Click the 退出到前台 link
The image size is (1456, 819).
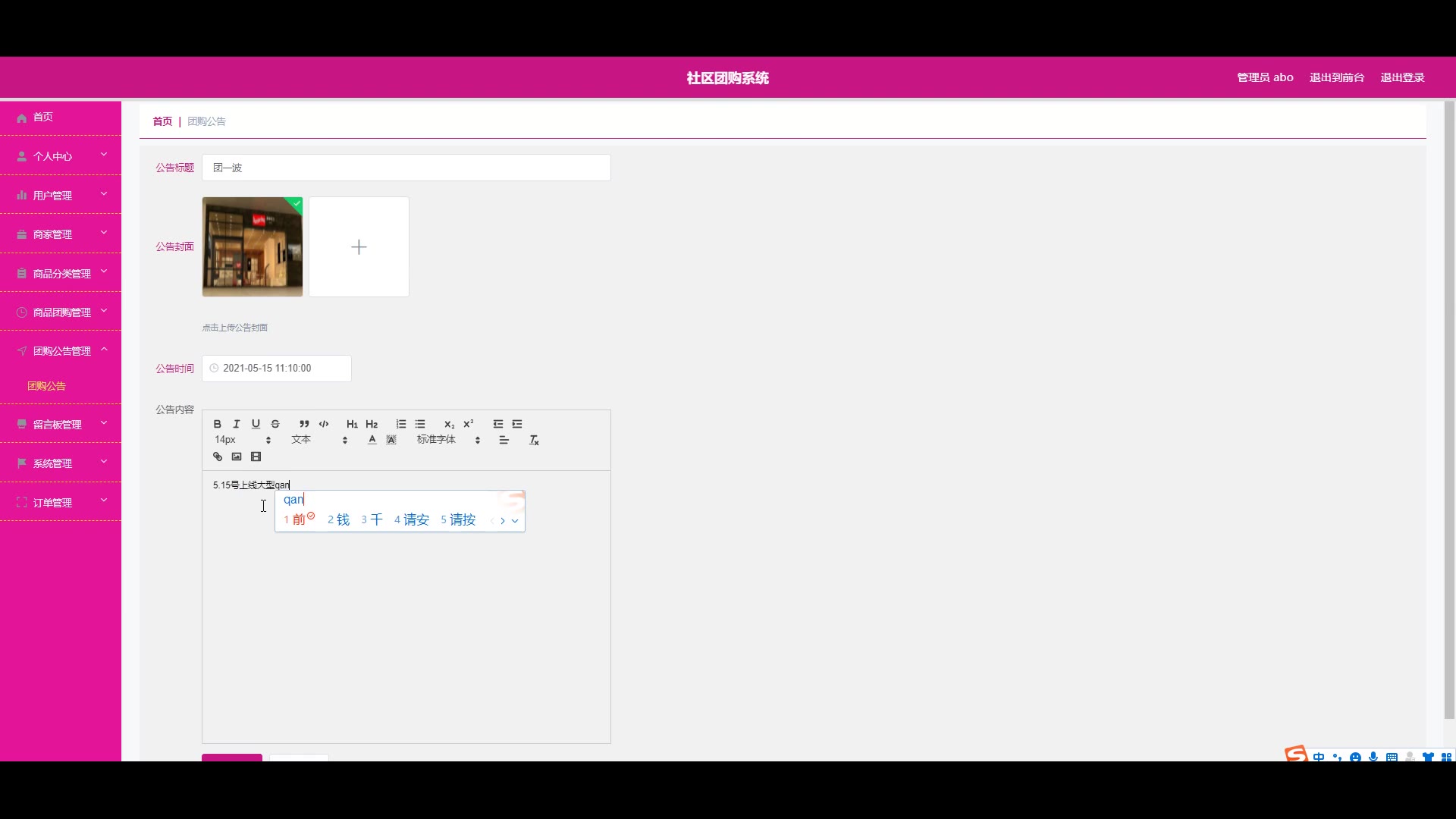pyautogui.click(x=1336, y=77)
